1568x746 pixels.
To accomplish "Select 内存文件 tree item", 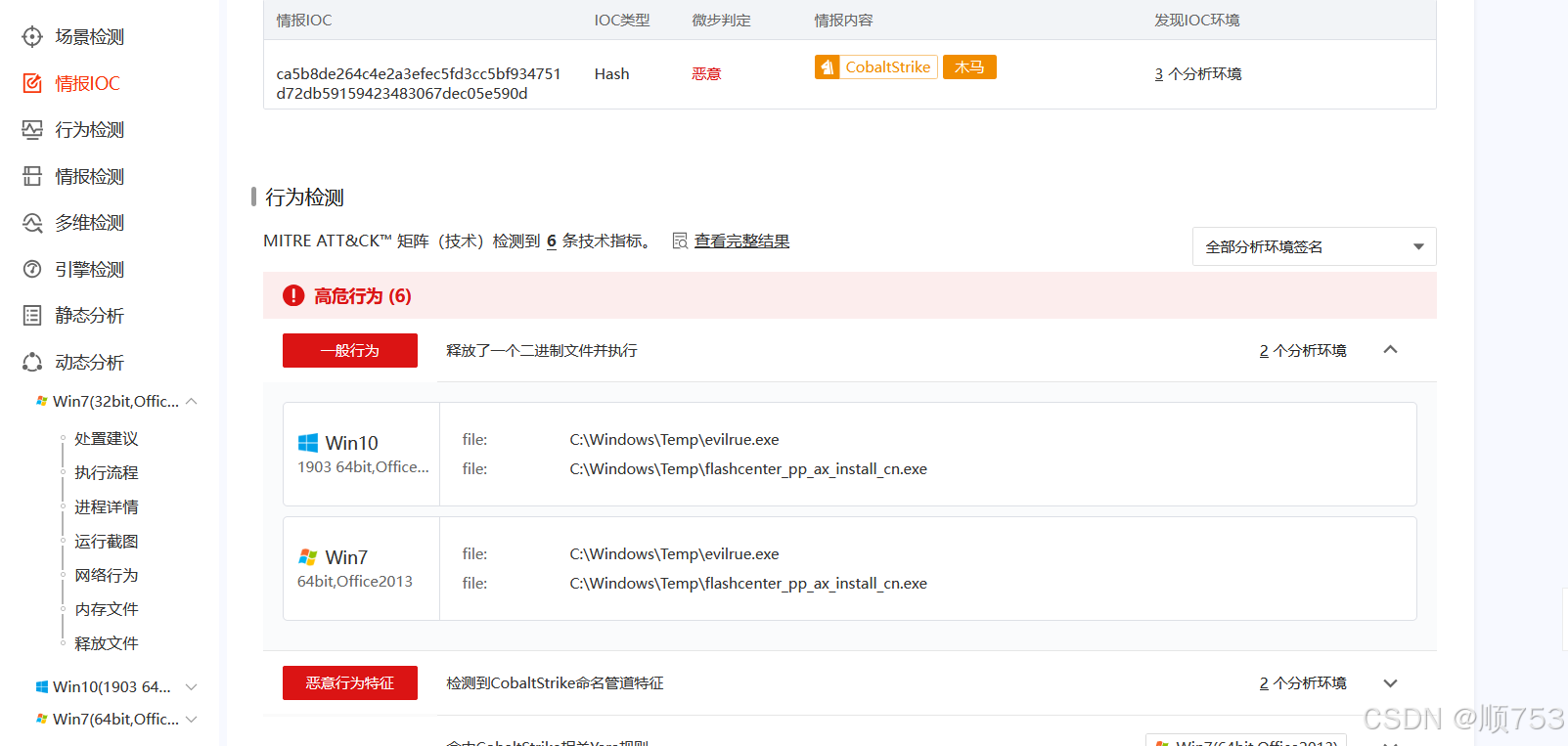I will (x=107, y=610).
